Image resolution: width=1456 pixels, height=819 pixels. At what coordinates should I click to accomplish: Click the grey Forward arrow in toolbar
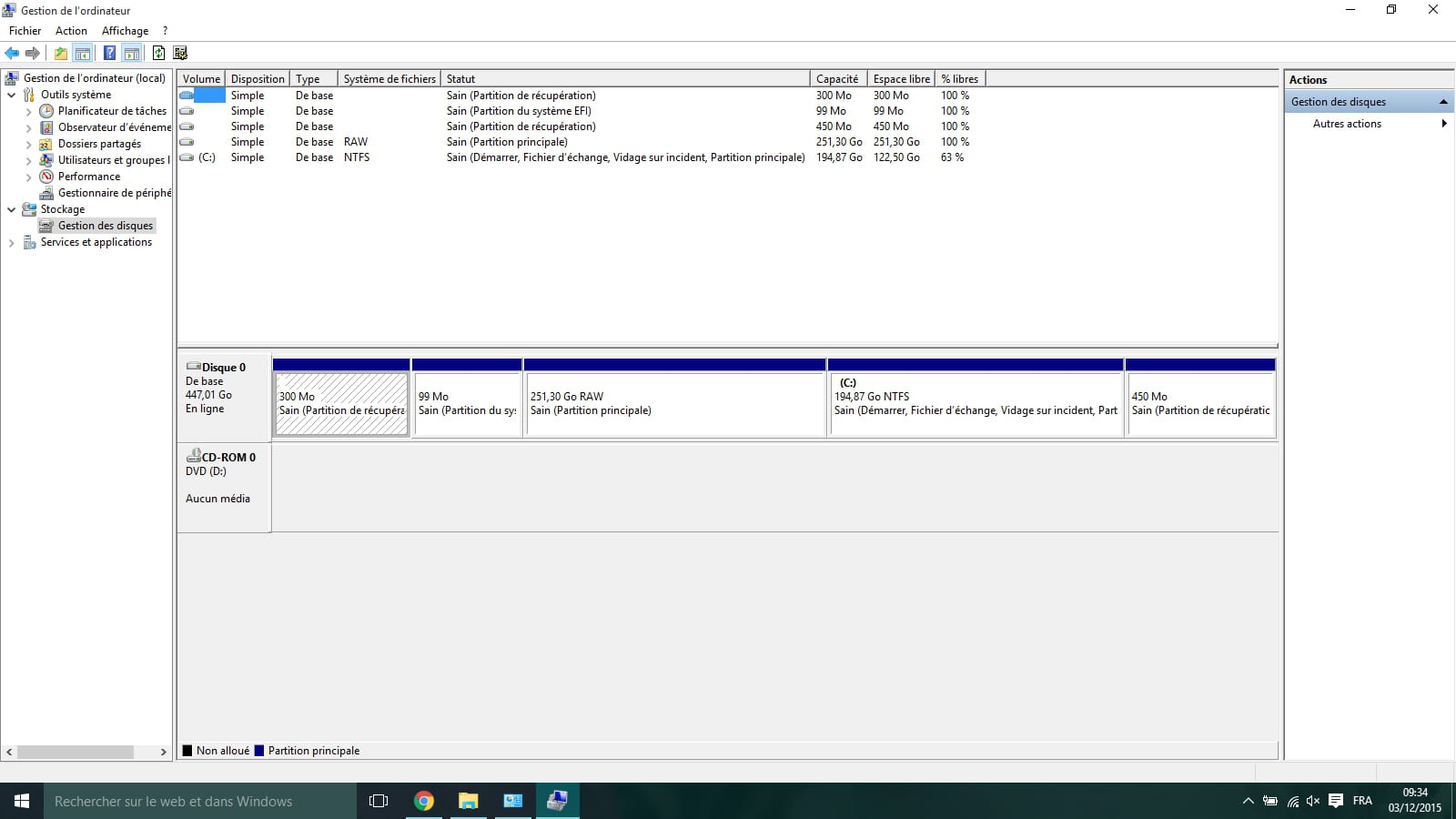coord(33,53)
